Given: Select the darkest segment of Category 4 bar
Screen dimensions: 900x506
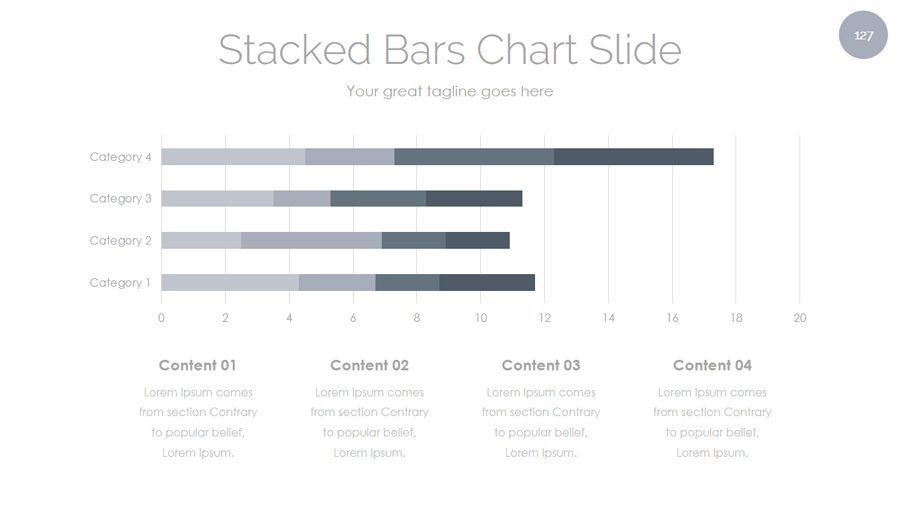Looking at the screenshot, I should click(x=633, y=156).
